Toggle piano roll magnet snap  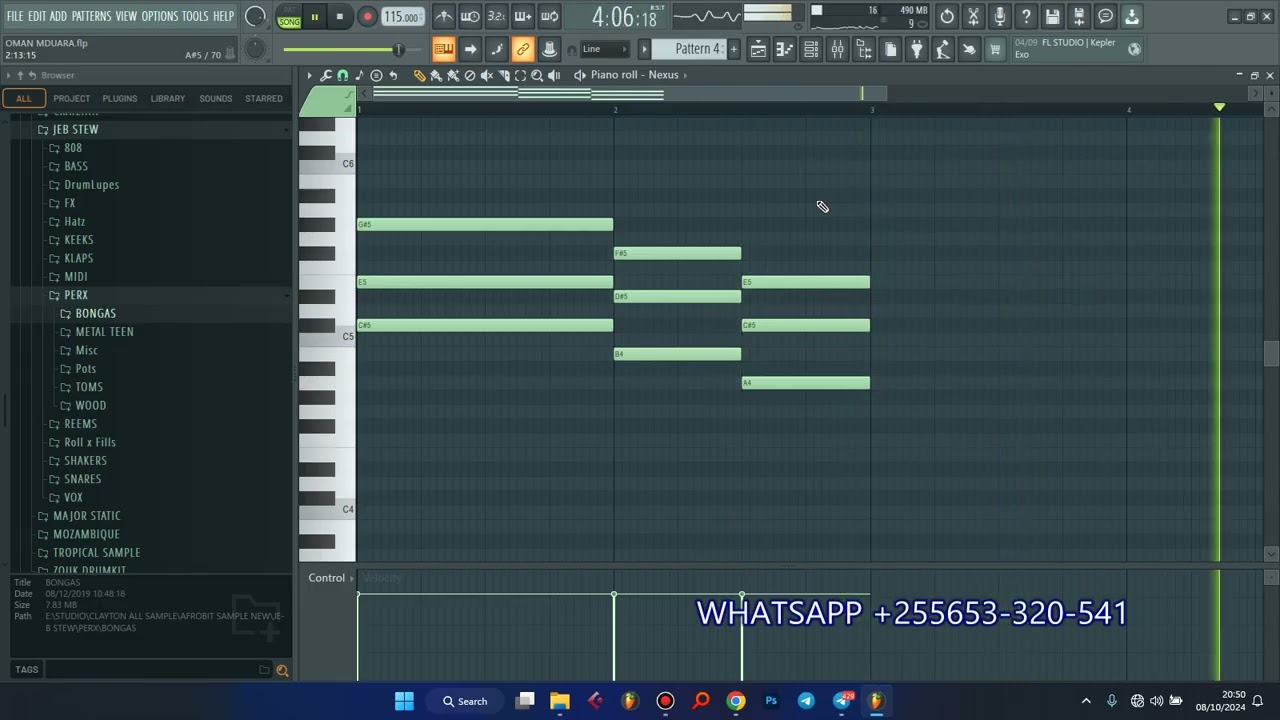[342, 75]
